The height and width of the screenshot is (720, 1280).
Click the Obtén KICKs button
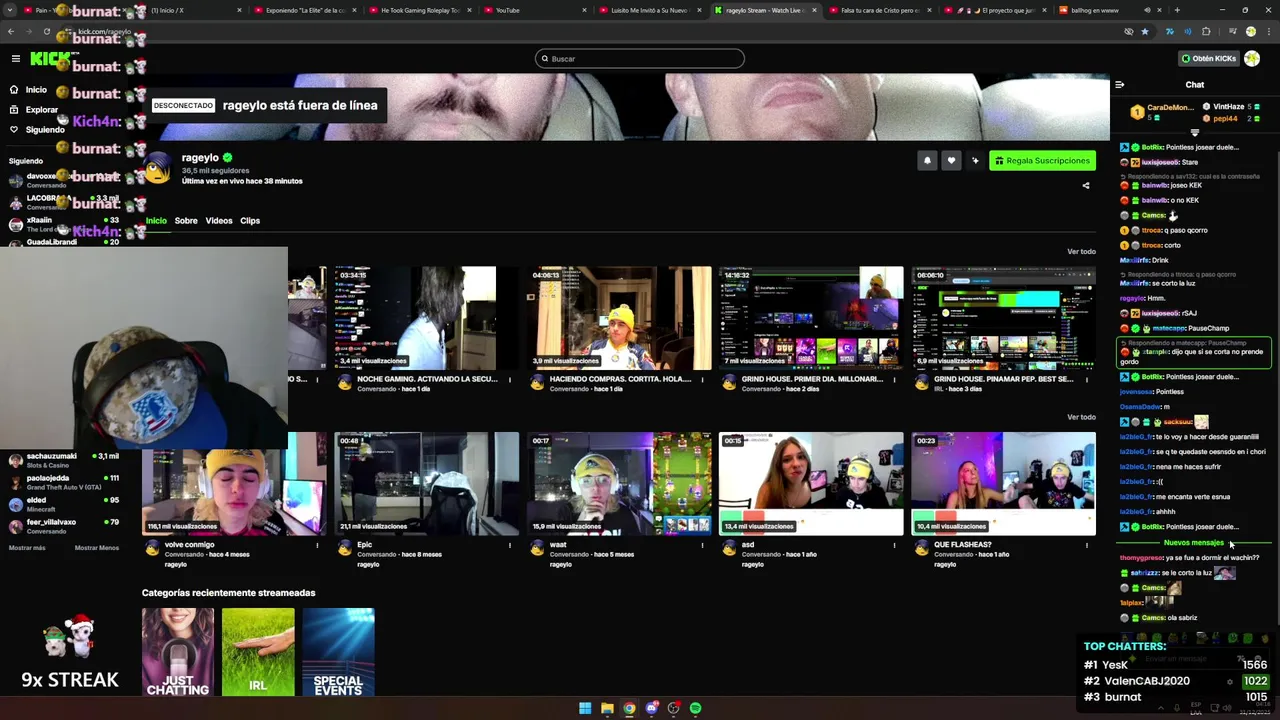coord(1208,59)
